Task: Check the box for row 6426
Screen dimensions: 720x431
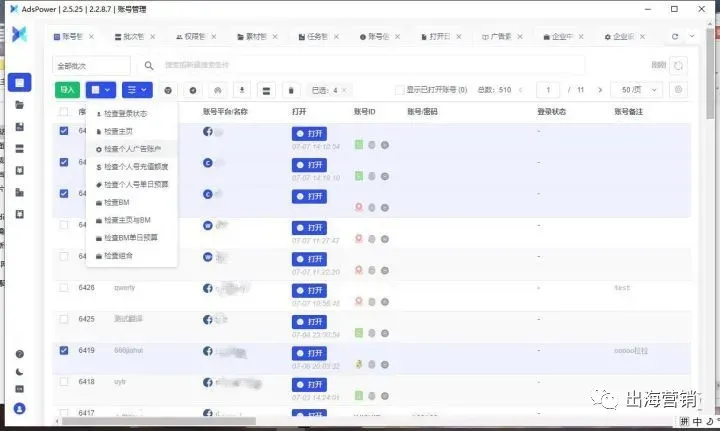Action: tap(64, 287)
